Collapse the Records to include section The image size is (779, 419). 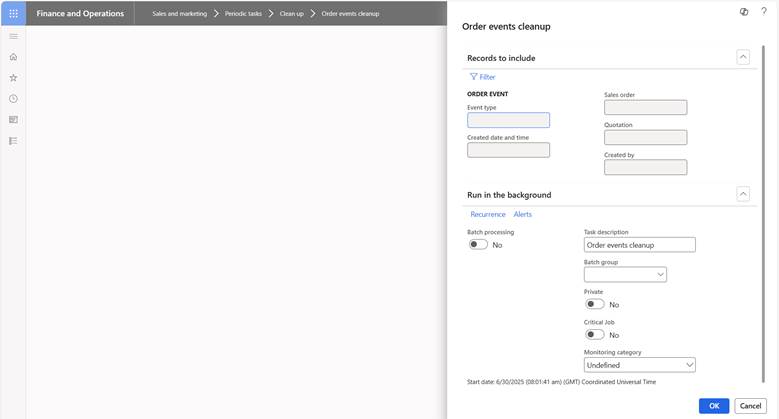pyautogui.click(x=743, y=57)
